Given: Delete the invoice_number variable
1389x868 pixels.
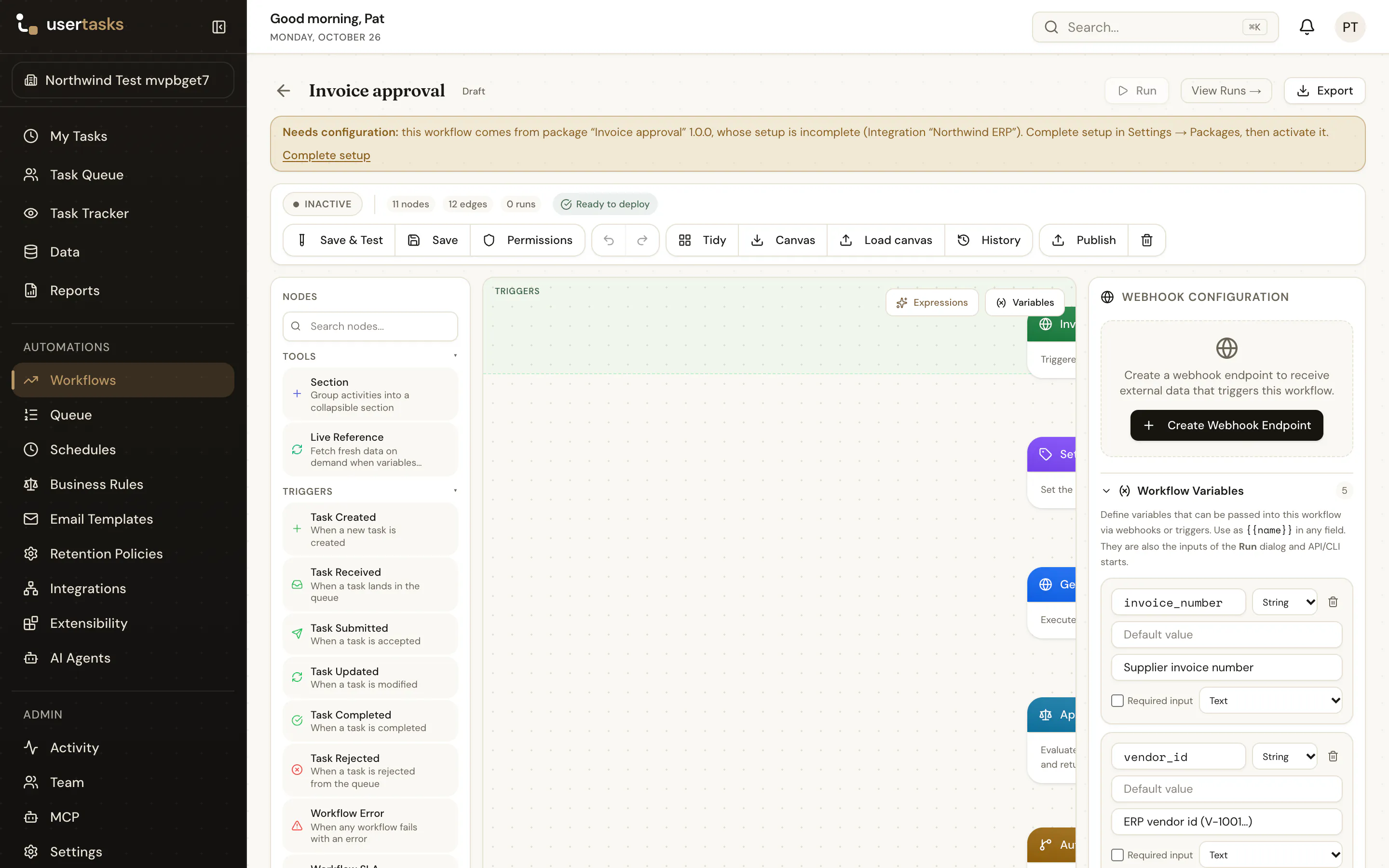Looking at the screenshot, I should point(1333,602).
